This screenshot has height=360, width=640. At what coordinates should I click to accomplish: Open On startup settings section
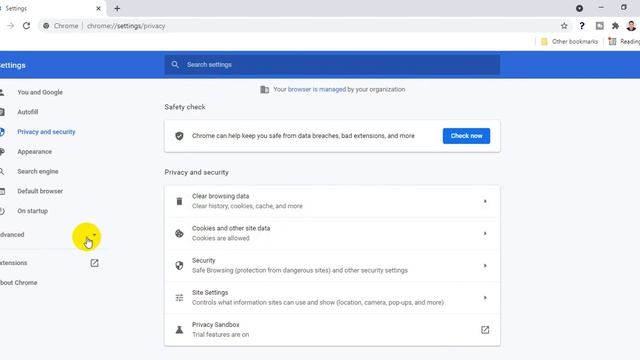(x=32, y=211)
